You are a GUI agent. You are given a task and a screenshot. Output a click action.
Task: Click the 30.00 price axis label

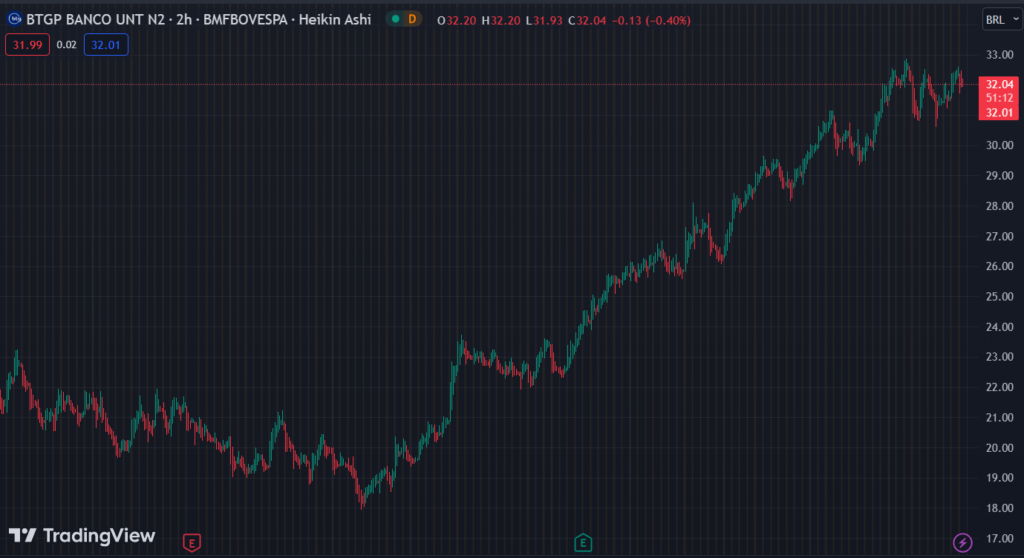(999, 145)
